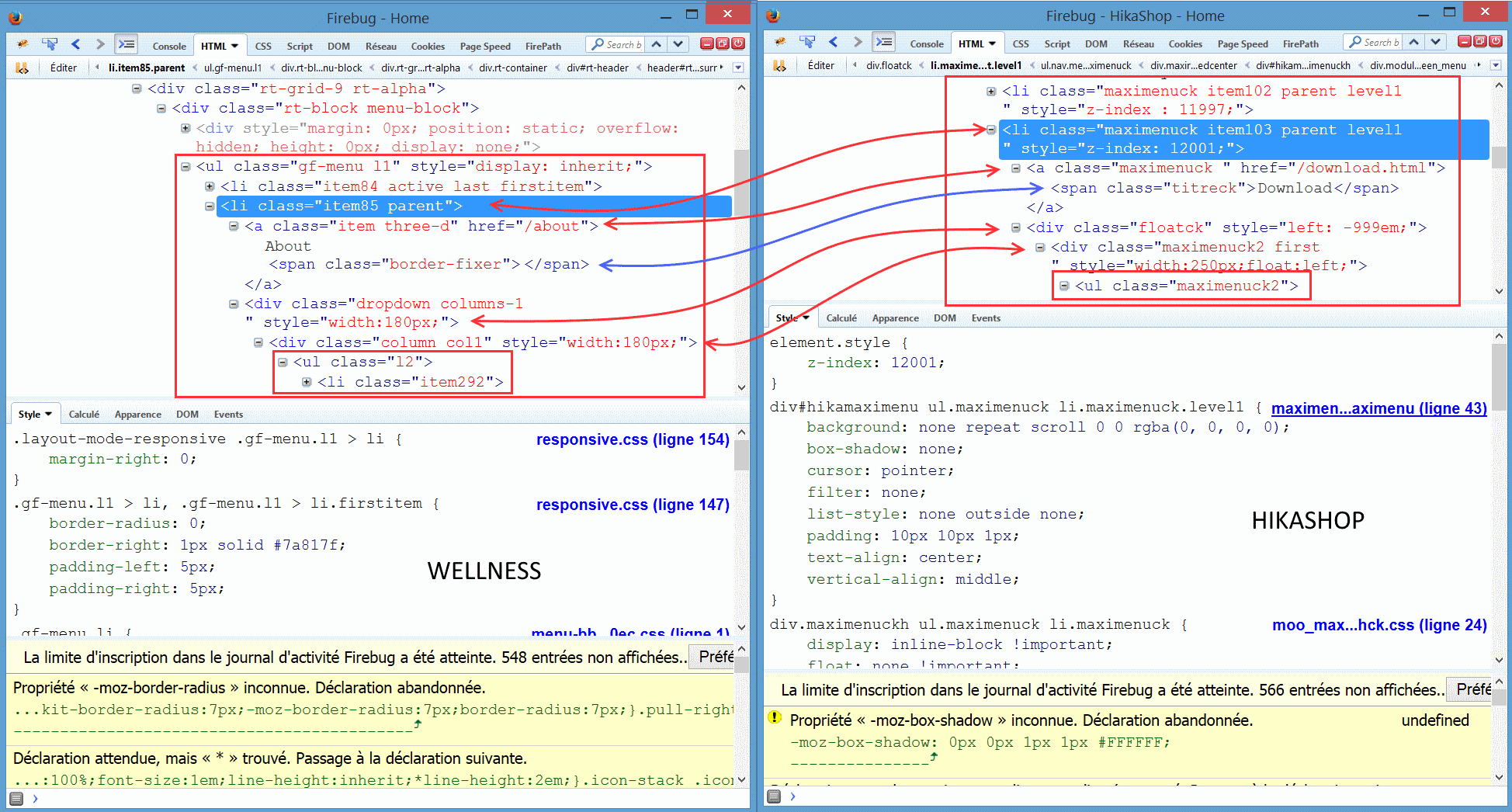The width and height of the screenshot is (1512, 812).
Task: Expand li item84 active last firstitem node
Action: tap(210, 186)
